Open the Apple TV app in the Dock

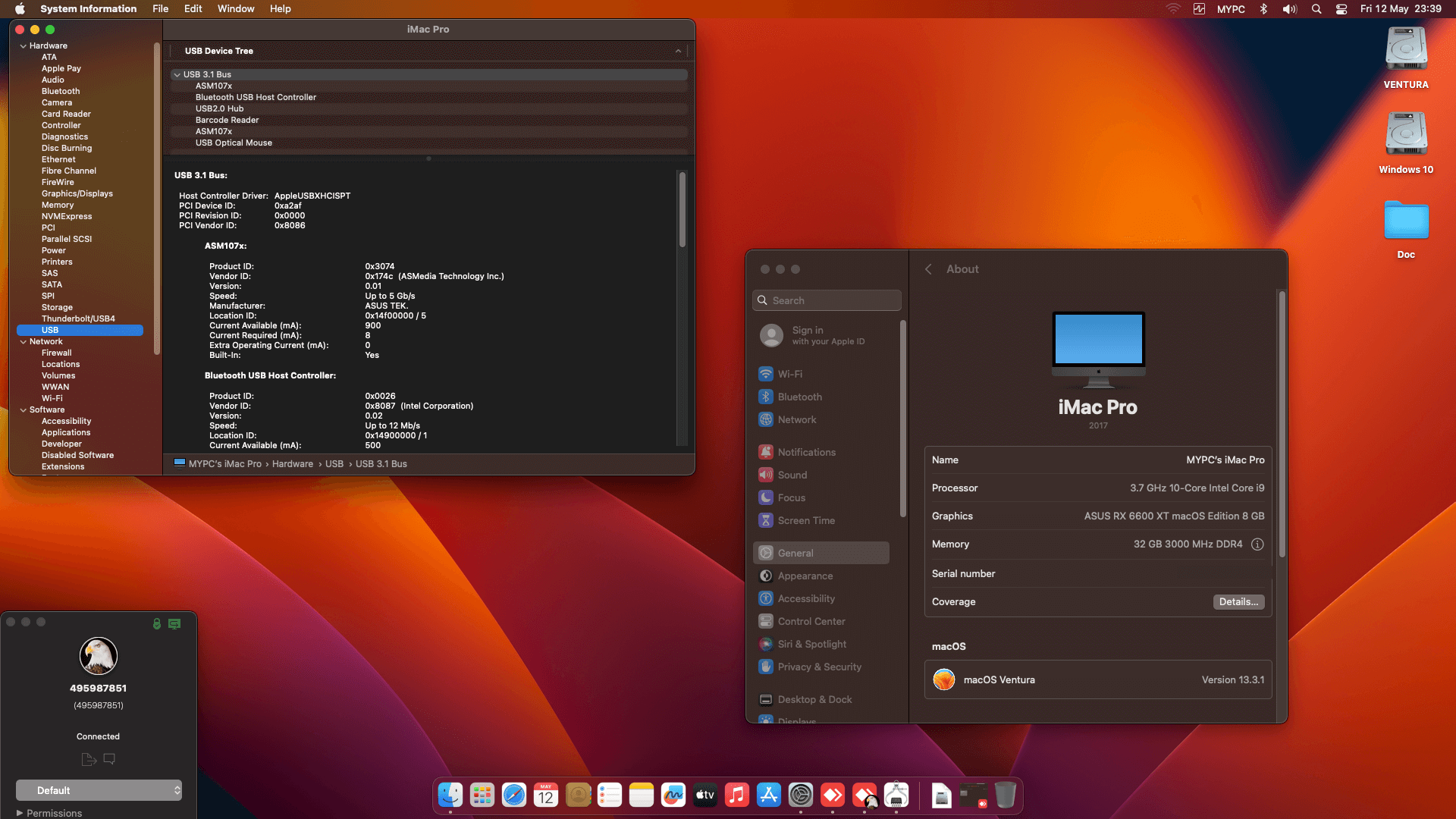(705, 795)
